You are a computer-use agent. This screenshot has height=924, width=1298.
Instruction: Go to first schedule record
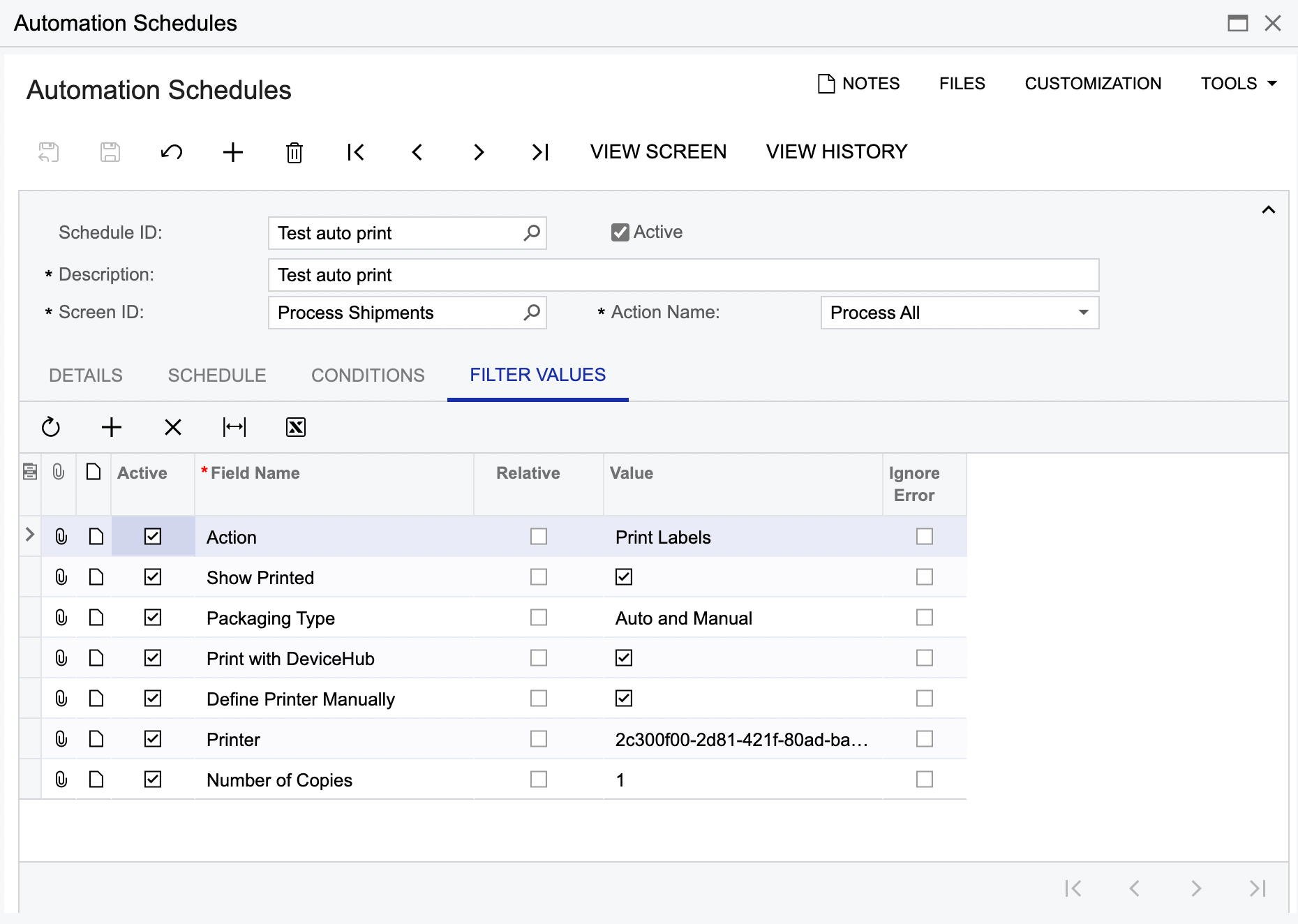[x=356, y=152]
